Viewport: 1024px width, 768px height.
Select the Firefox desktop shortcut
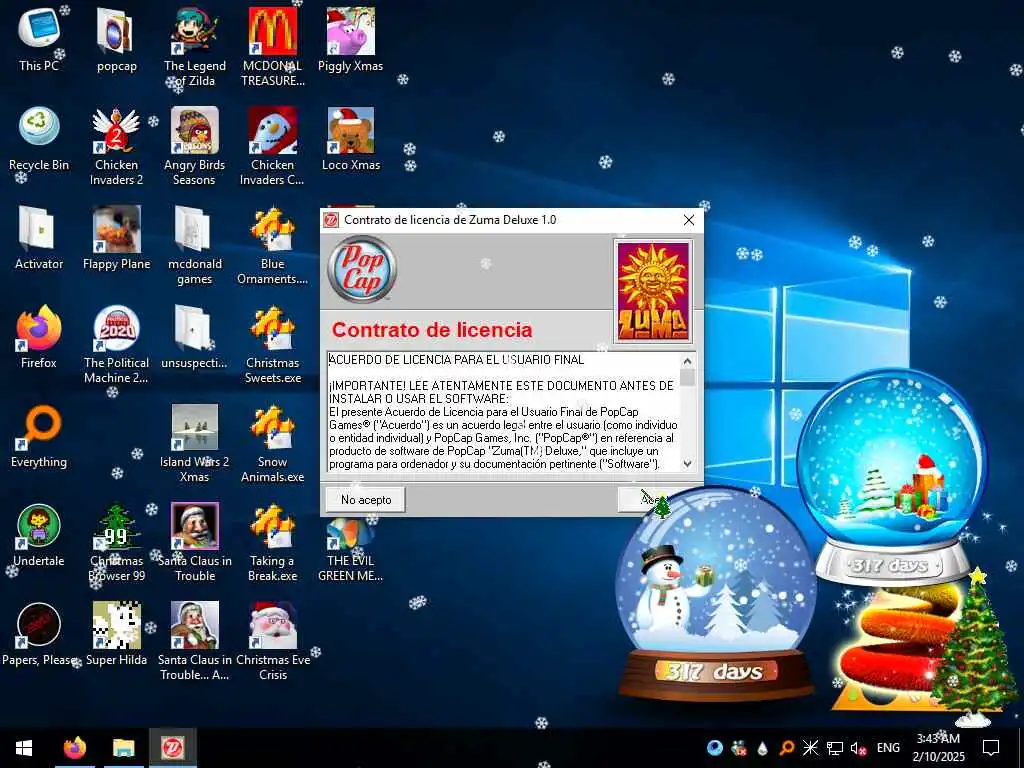tap(39, 337)
